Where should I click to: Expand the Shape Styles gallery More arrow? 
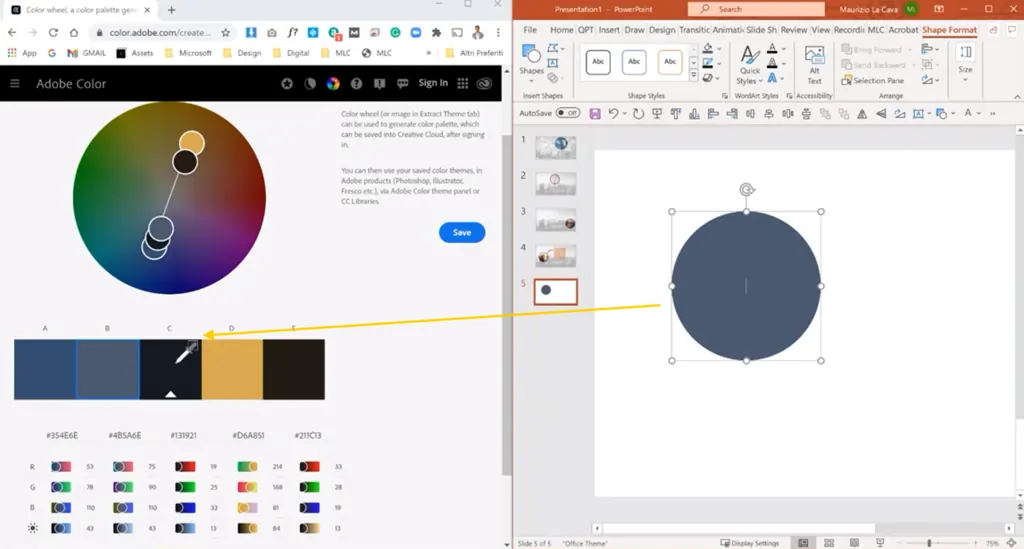point(693,76)
